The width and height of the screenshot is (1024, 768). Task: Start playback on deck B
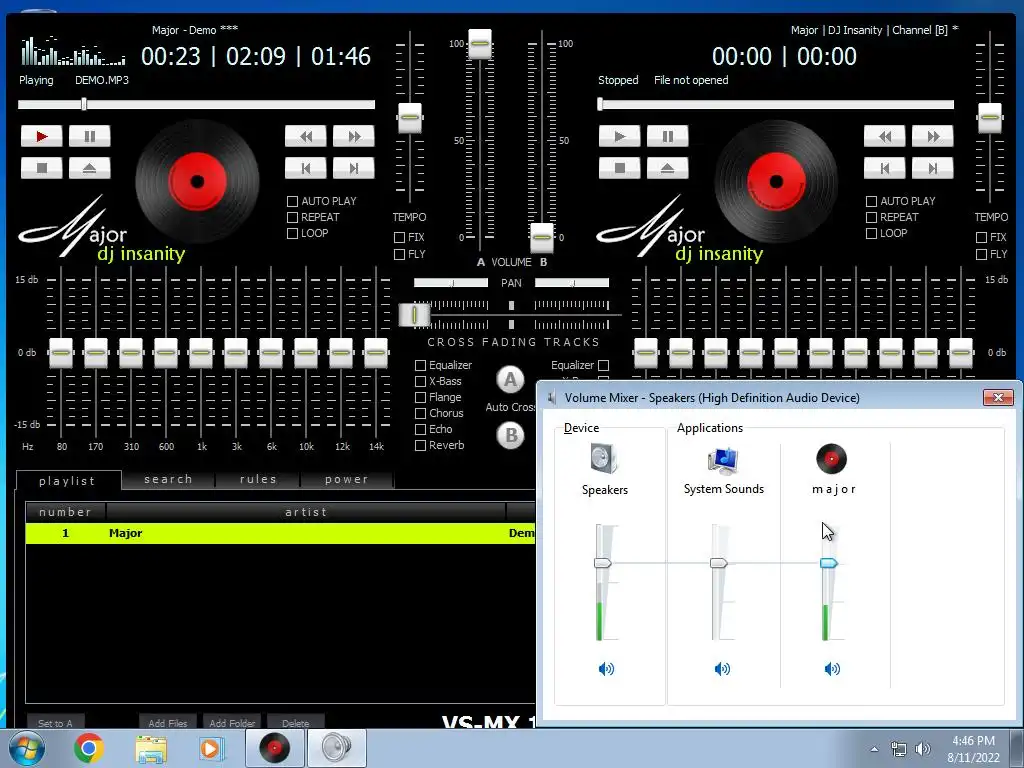(620, 136)
